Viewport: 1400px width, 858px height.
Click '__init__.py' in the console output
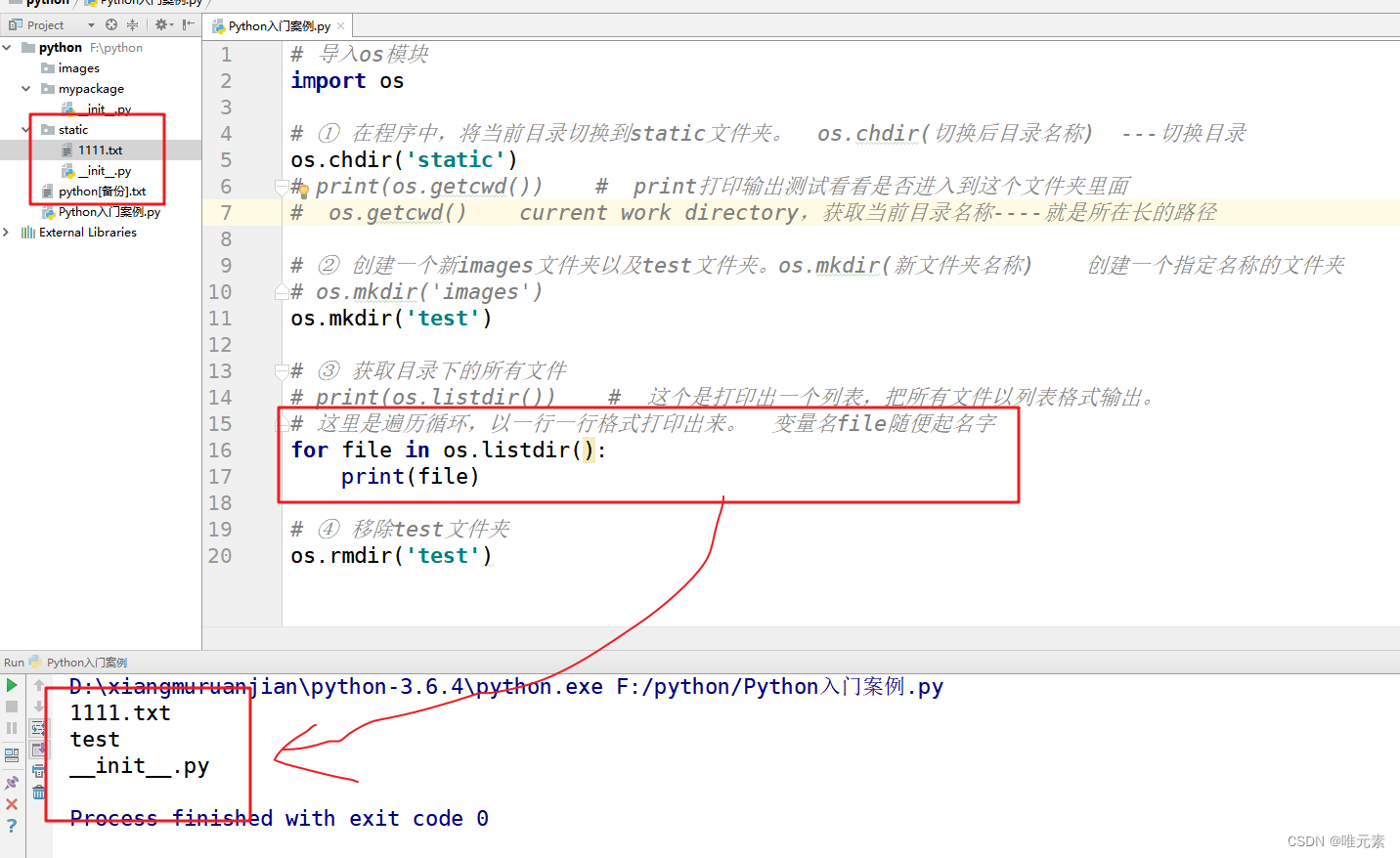(140, 766)
